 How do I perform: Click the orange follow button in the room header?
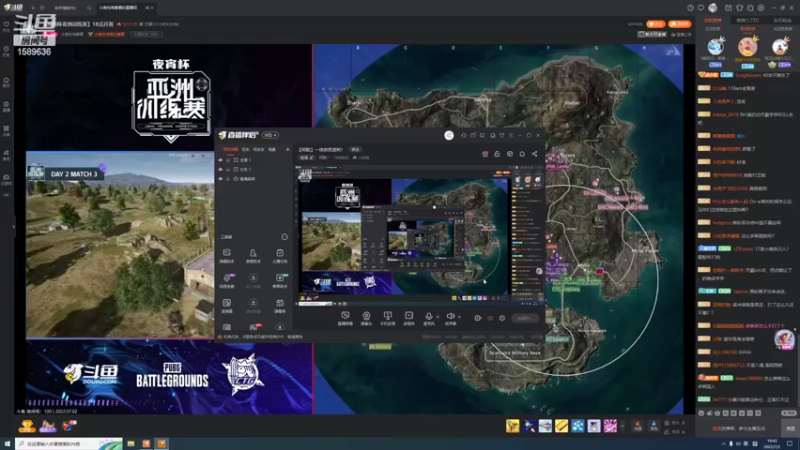656,24
